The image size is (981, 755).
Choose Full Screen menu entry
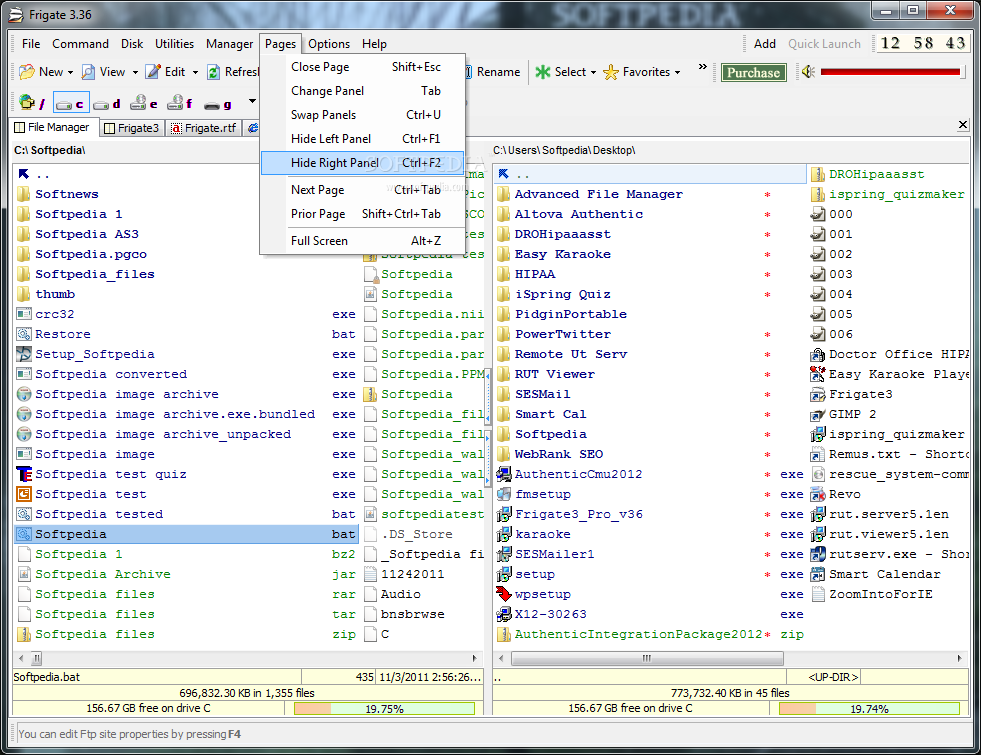362,241
